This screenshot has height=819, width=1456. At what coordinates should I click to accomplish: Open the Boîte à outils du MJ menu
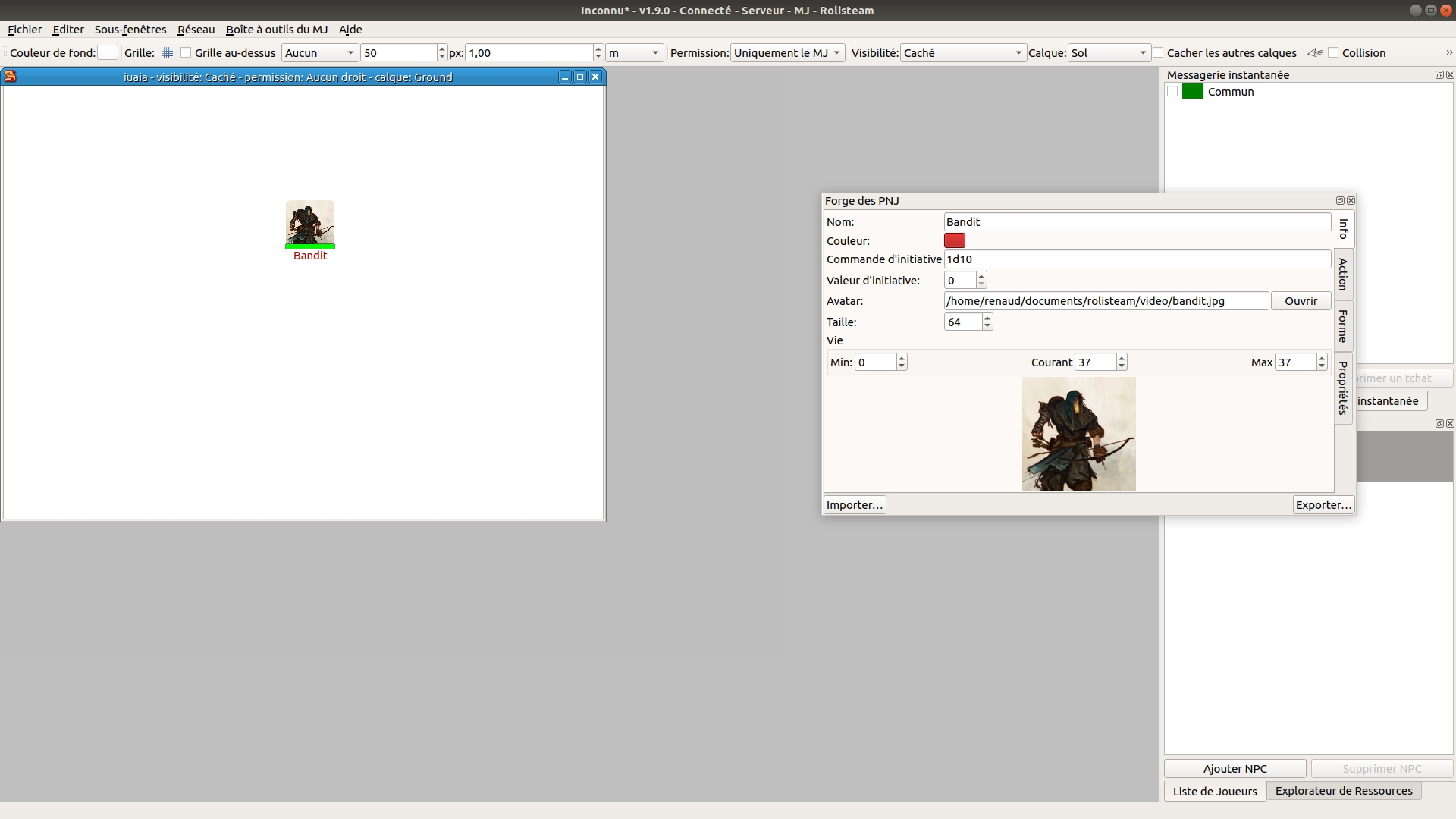click(x=277, y=30)
